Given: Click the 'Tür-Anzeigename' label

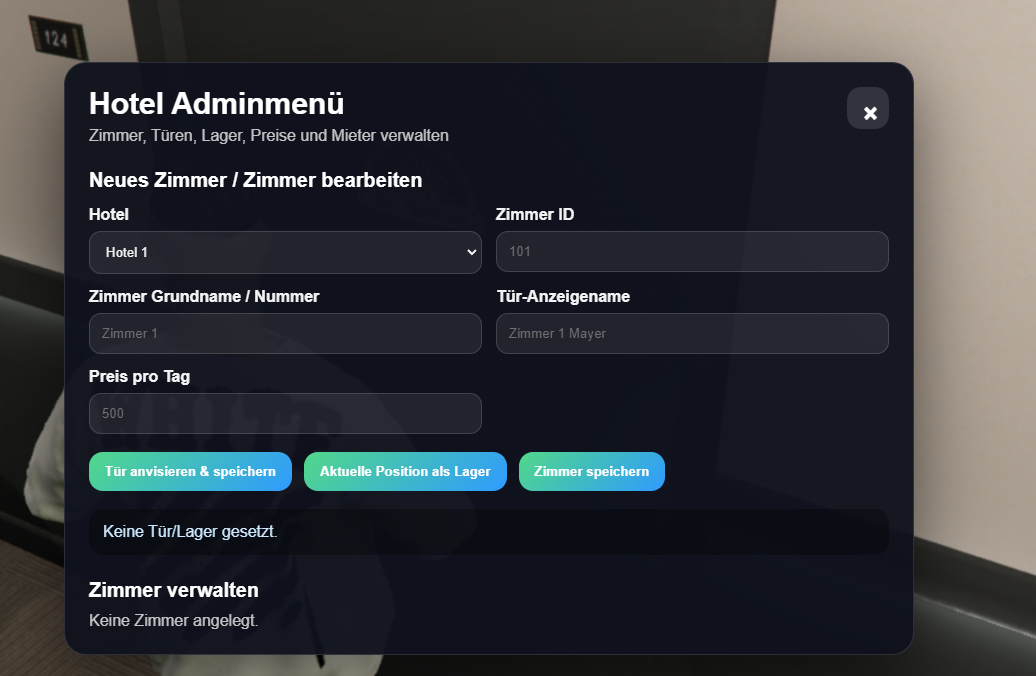Looking at the screenshot, I should point(563,297).
